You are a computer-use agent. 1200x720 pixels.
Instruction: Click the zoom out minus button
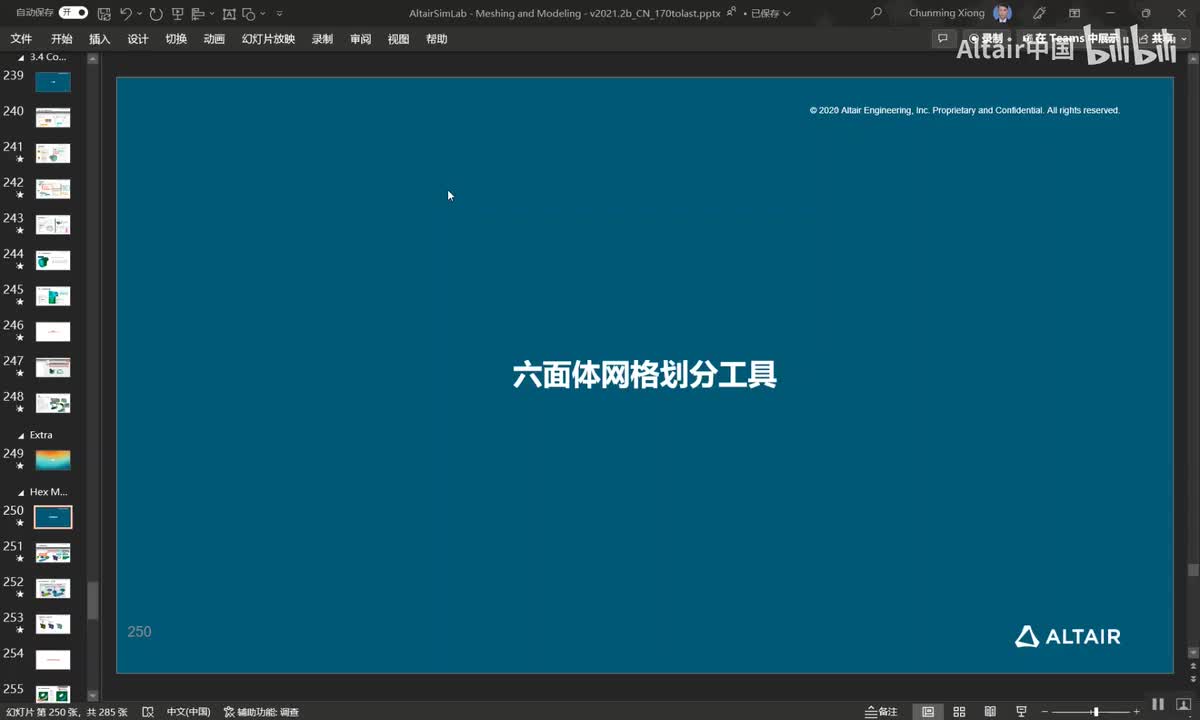tap(1047, 712)
